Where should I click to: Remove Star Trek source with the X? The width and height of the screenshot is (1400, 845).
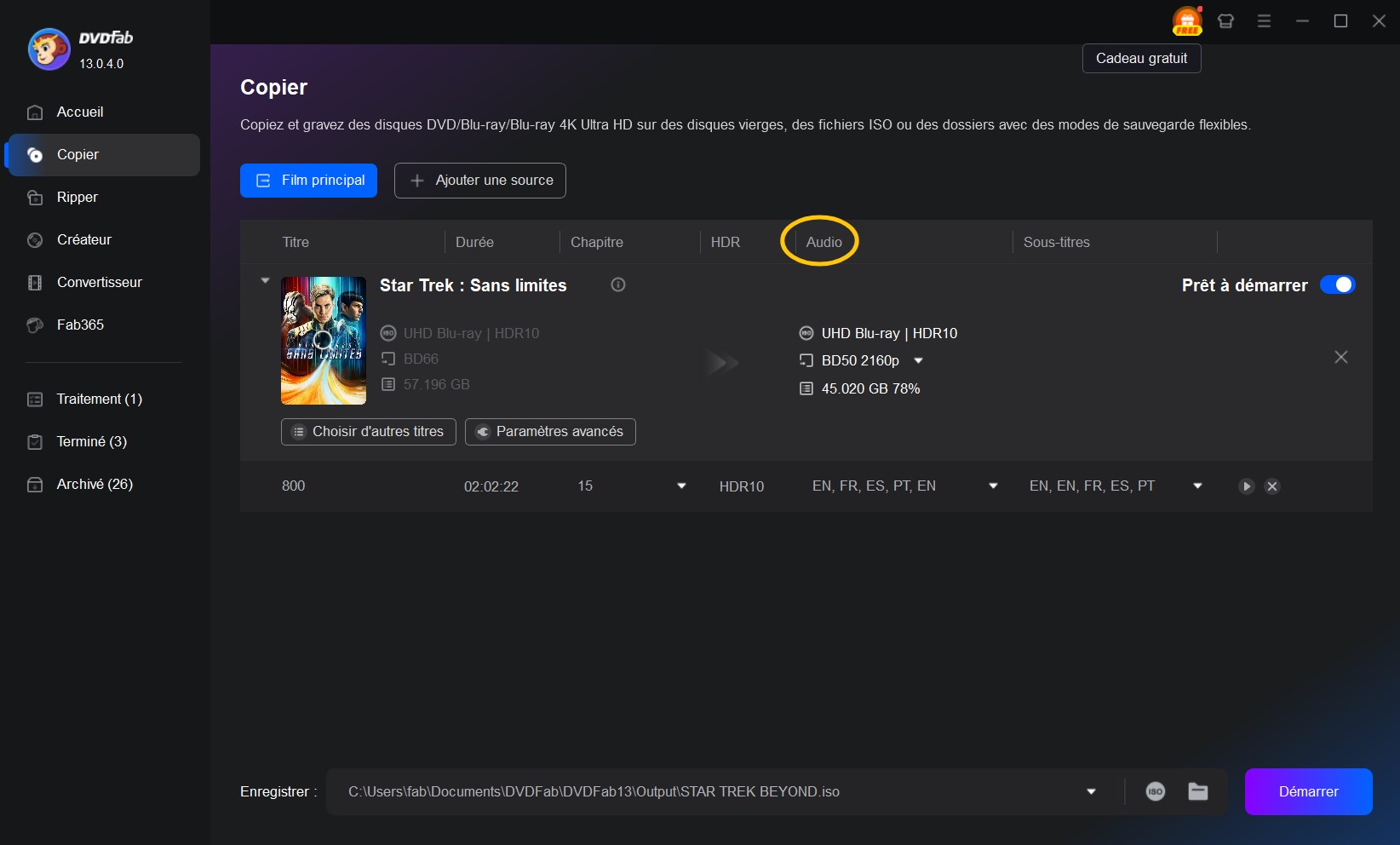[x=1341, y=357]
